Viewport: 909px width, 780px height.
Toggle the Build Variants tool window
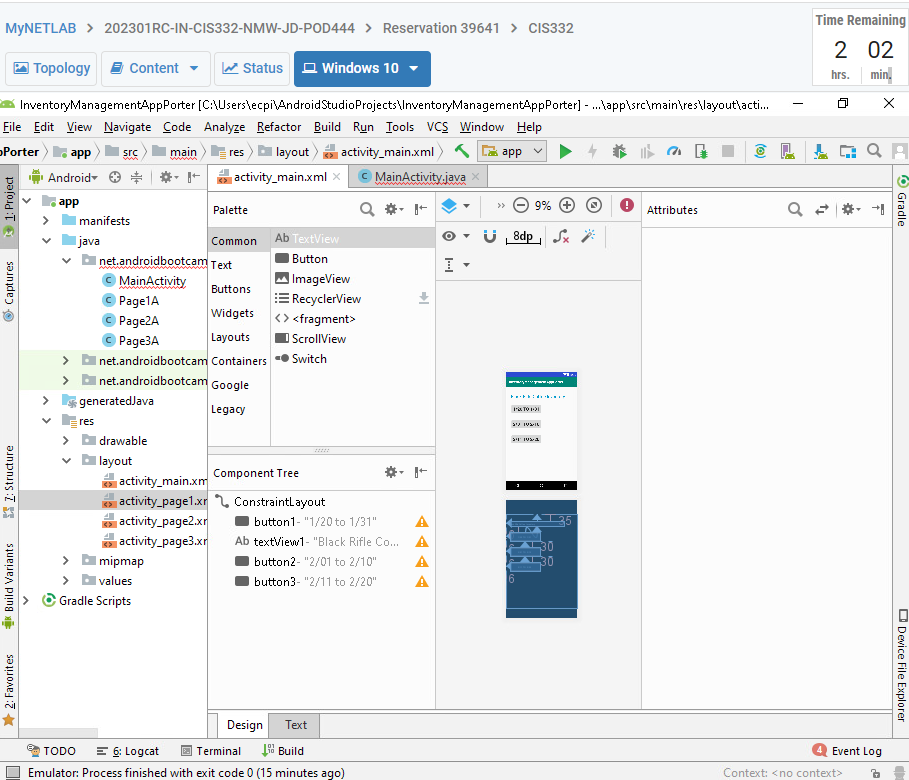[x=9, y=586]
